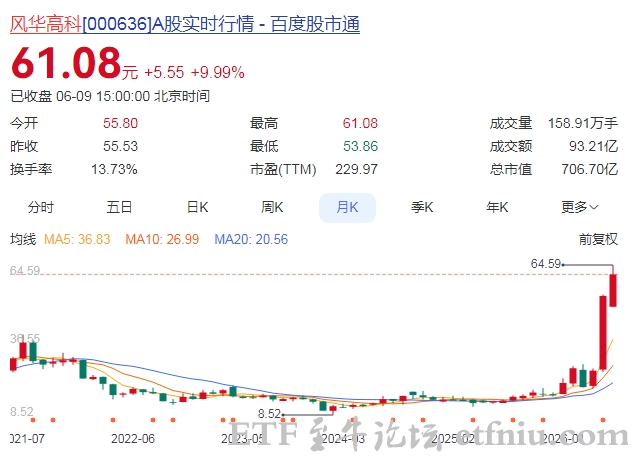The width and height of the screenshot is (633, 459).
Task: Open the 风华高科 A股实时行情 title link
Action: (x=184, y=24)
